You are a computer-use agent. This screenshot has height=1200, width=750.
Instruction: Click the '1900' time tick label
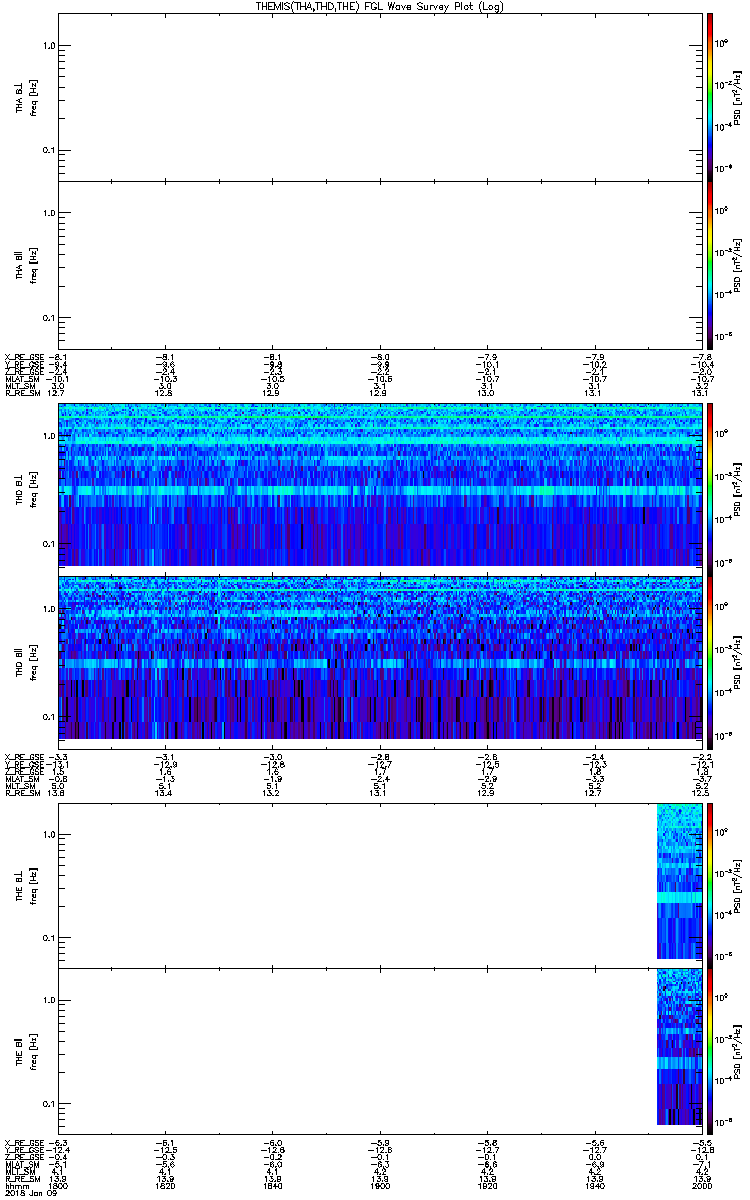pyautogui.click(x=379, y=1187)
